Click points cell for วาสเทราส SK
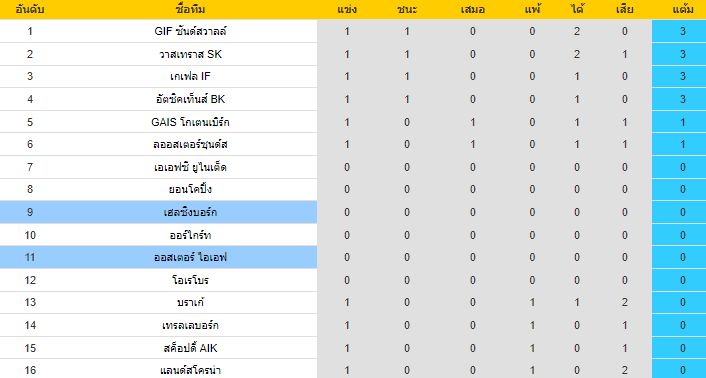The height and width of the screenshot is (378, 706). pos(679,54)
